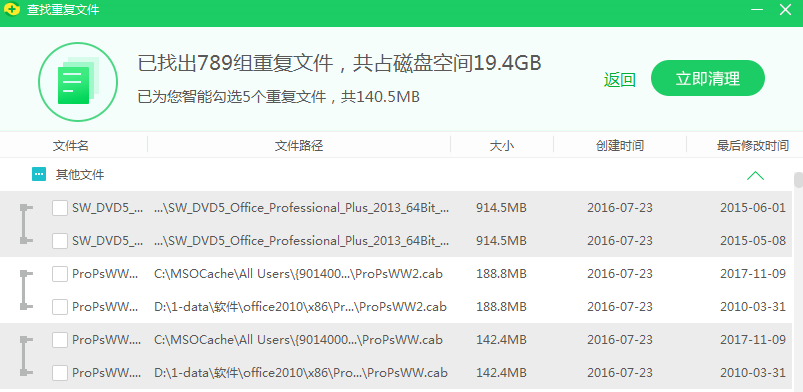Click the 2015-06-01 modified date
This screenshot has height=392, width=803.
(753, 208)
